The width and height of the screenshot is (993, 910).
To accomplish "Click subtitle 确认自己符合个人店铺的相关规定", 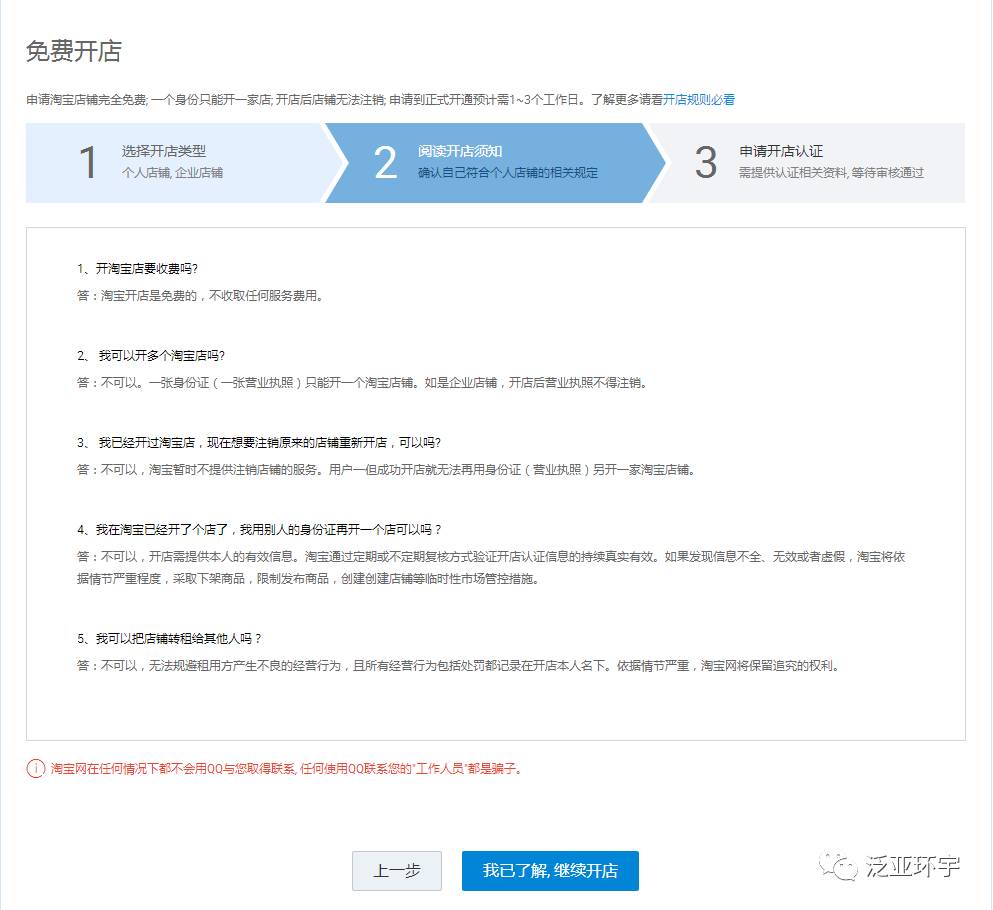I will (508, 172).
